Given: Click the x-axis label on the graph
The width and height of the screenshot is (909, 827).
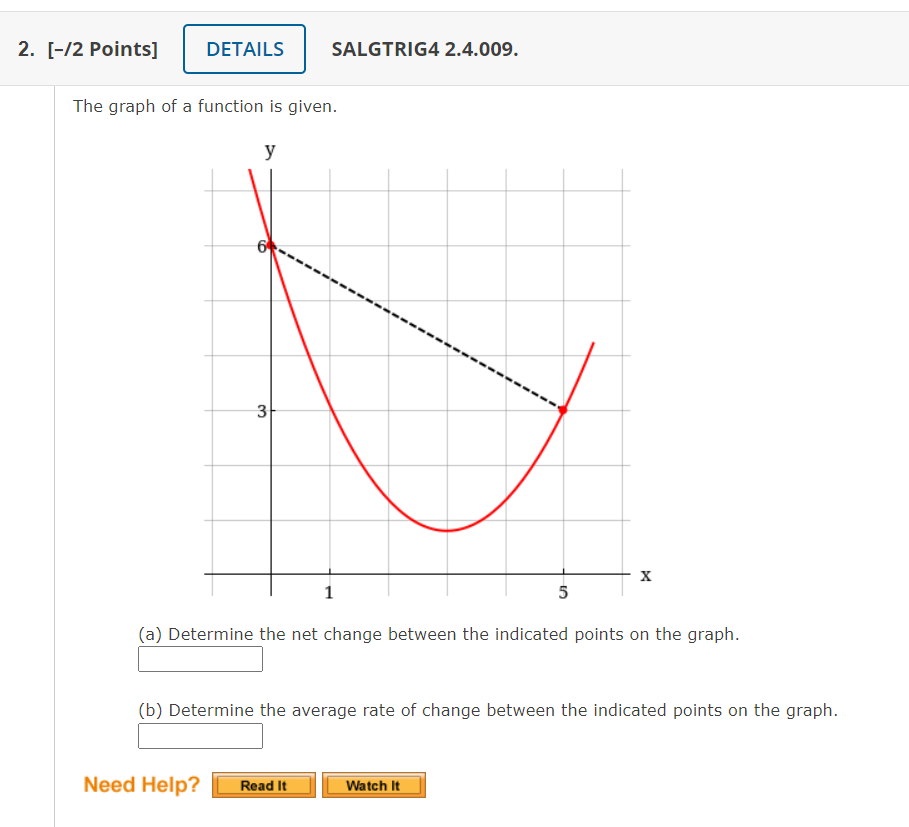Looking at the screenshot, I should 646,576.
